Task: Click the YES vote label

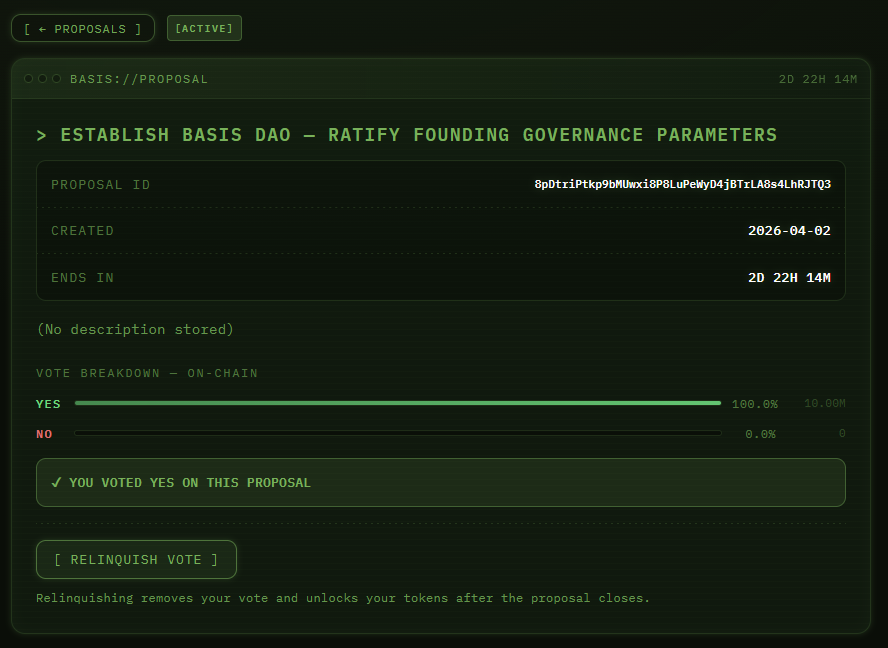Action: pos(48,404)
